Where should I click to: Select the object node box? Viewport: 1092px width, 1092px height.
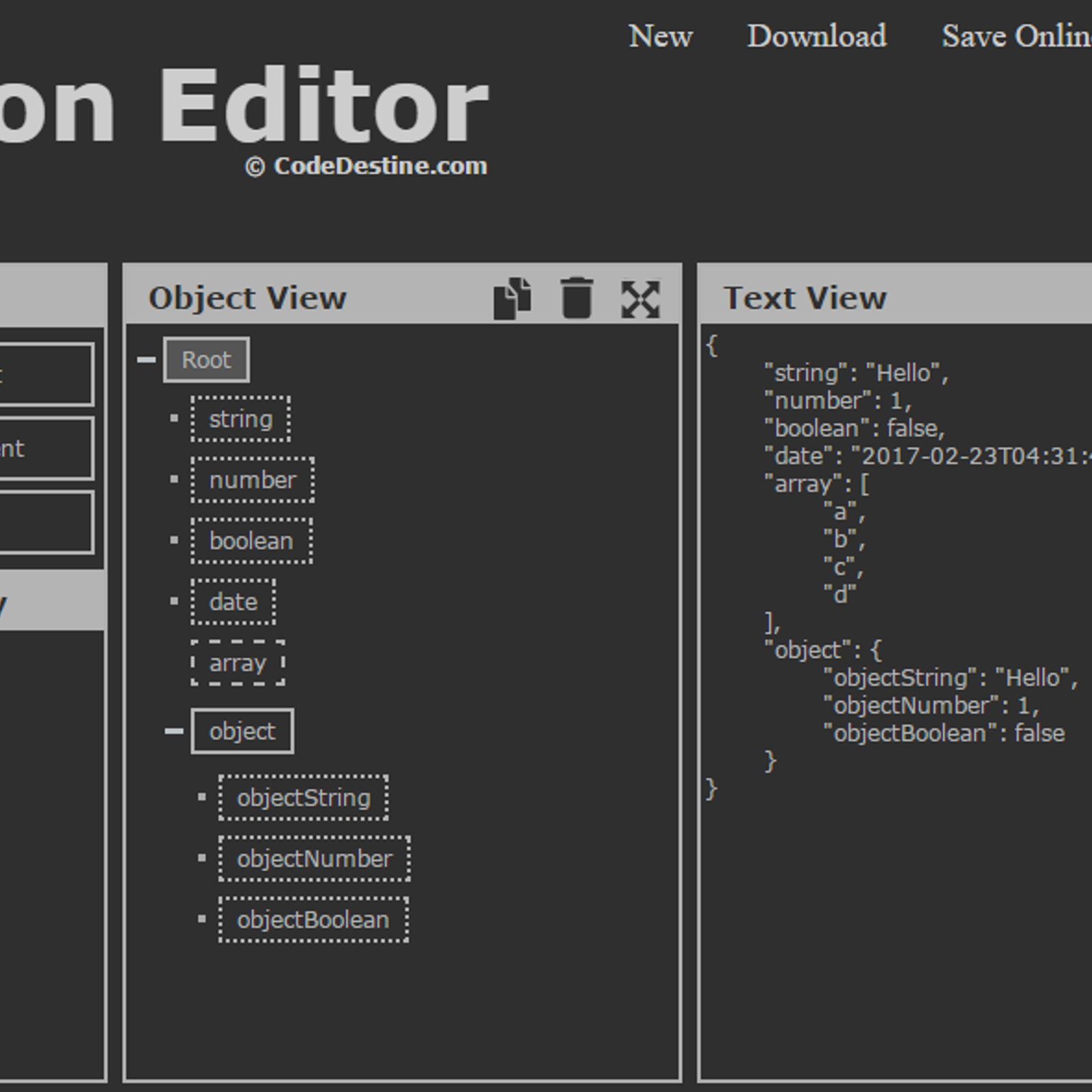[242, 731]
